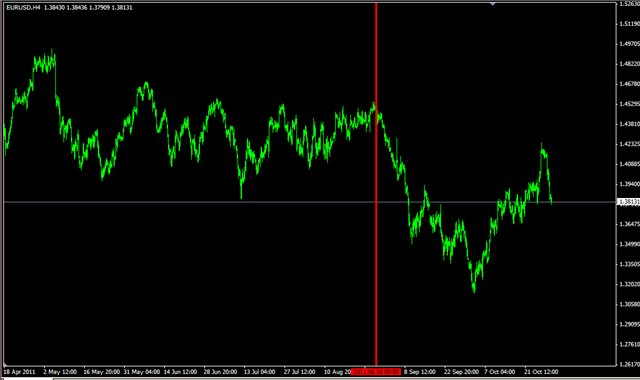
Task: Click the 1.42325 price scale label
Action: point(629,144)
